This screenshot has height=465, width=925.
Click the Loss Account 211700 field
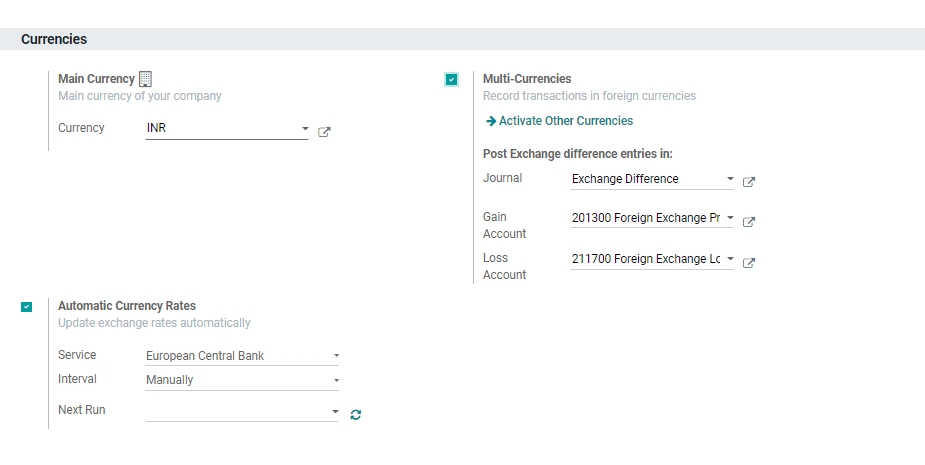pyautogui.click(x=645, y=259)
